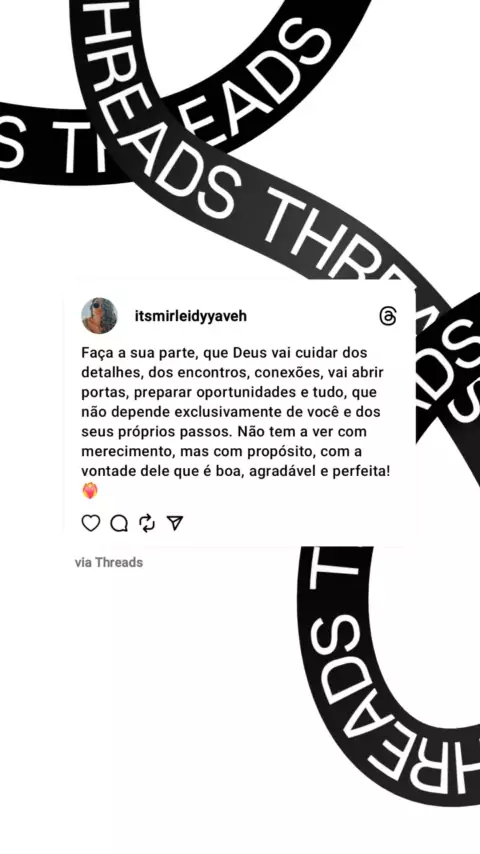The height and width of the screenshot is (854, 480).
Task: Share the post with the paper plane icon
Action: [x=174, y=523]
